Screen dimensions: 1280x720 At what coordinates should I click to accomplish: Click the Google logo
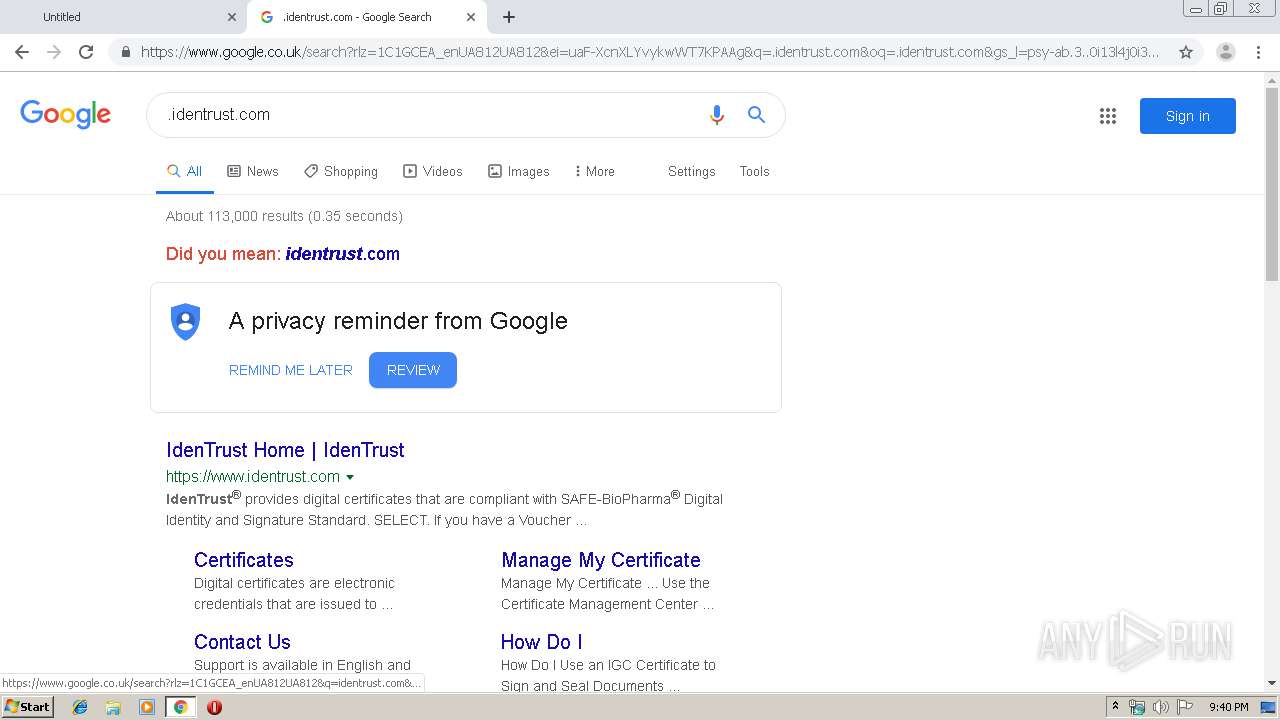point(65,114)
